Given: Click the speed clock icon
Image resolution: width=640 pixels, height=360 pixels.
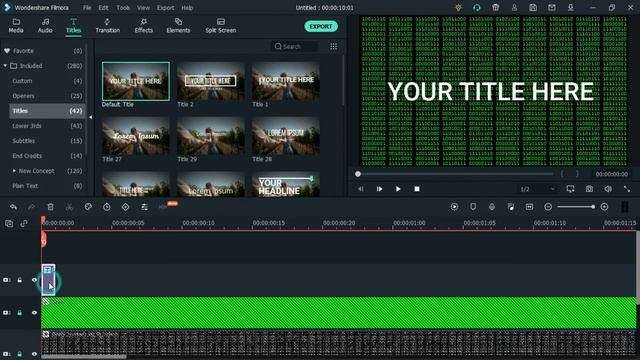Looking at the screenshot, I should pyautogui.click(x=107, y=207).
